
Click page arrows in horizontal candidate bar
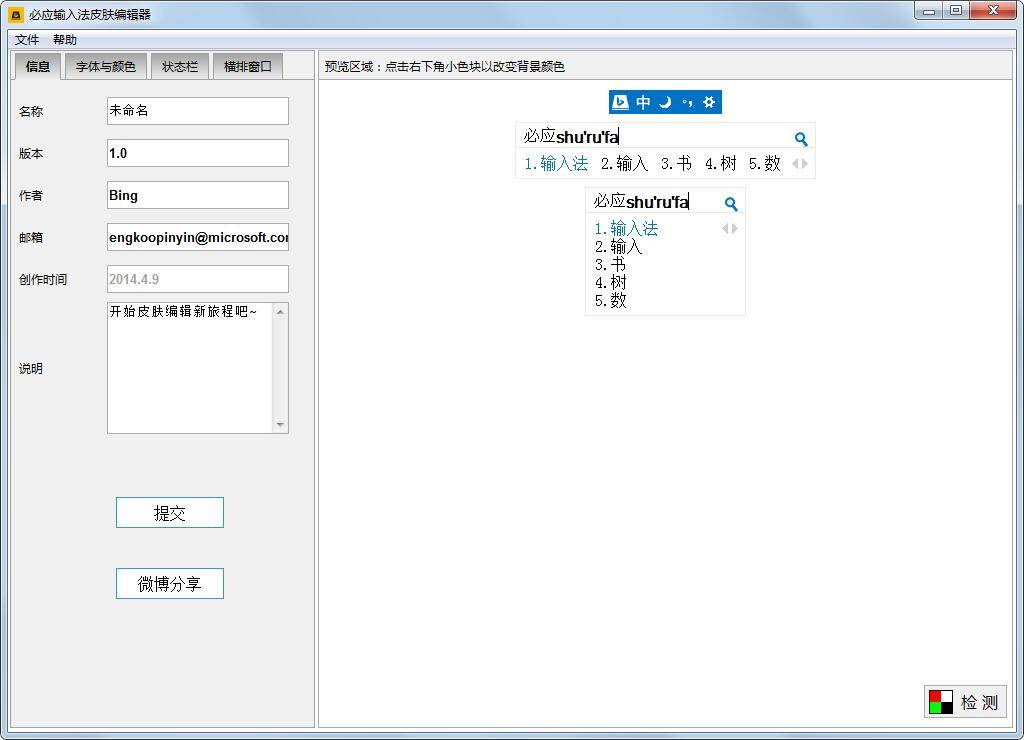coord(800,164)
